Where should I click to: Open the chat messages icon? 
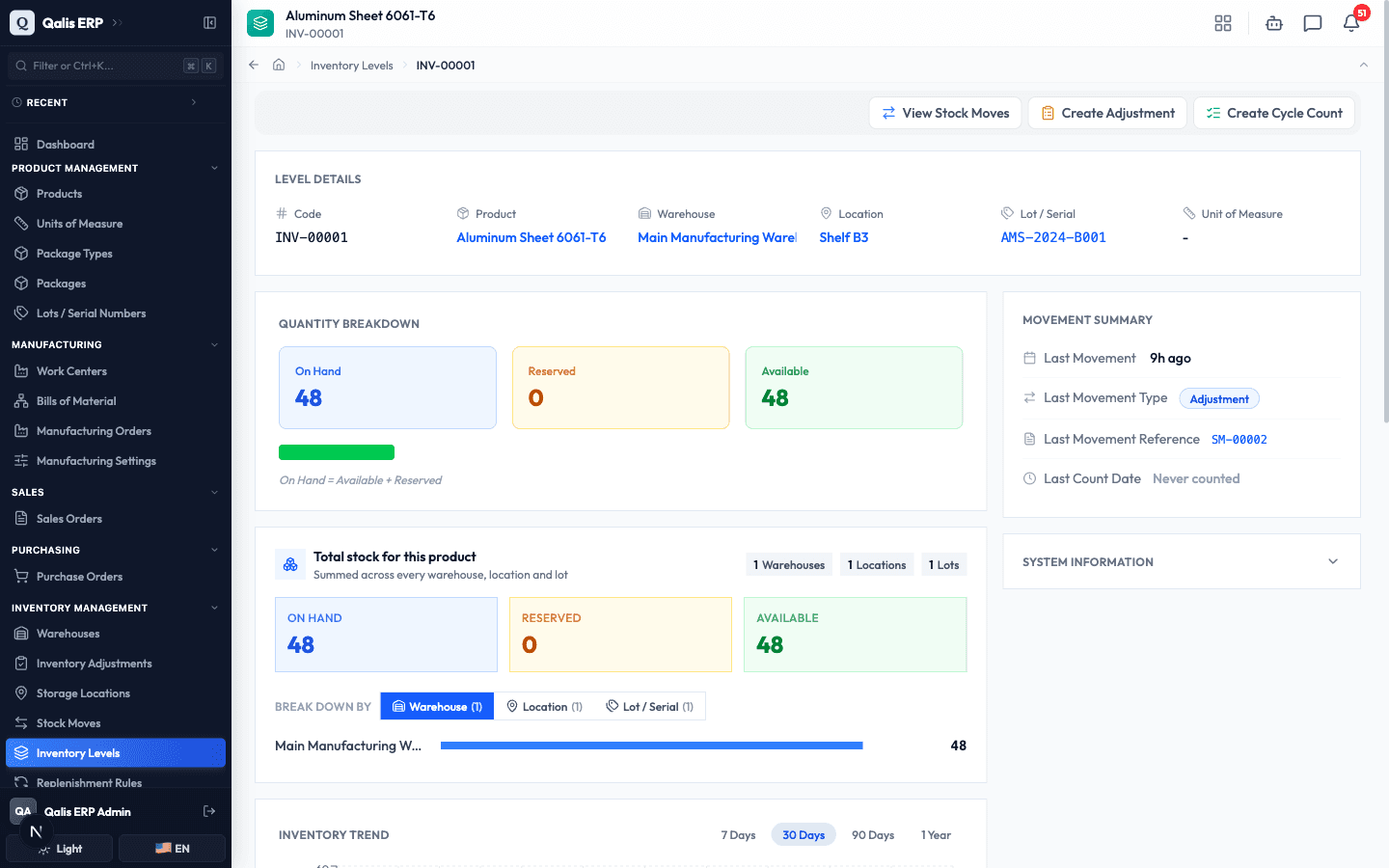click(1313, 23)
